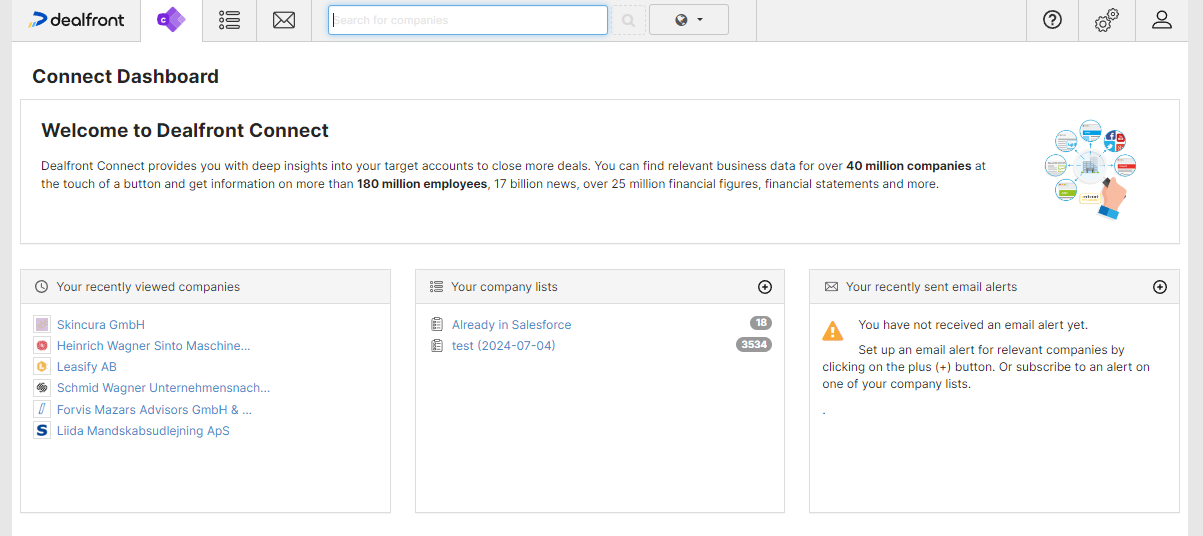Click the 18 count badge
1203x536 pixels.
(761, 323)
